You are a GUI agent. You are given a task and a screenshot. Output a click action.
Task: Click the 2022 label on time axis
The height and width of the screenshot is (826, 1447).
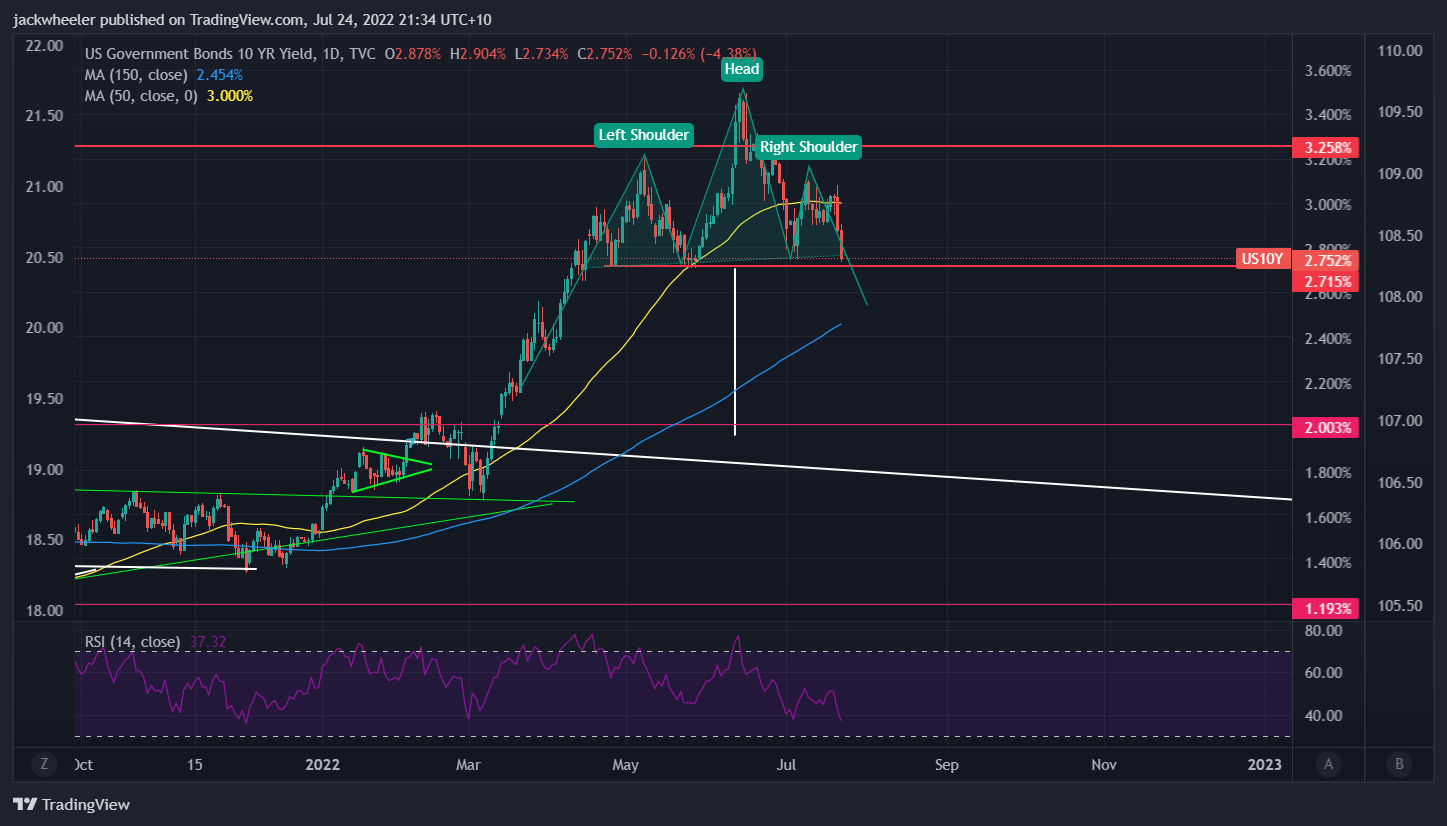click(323, 765)
